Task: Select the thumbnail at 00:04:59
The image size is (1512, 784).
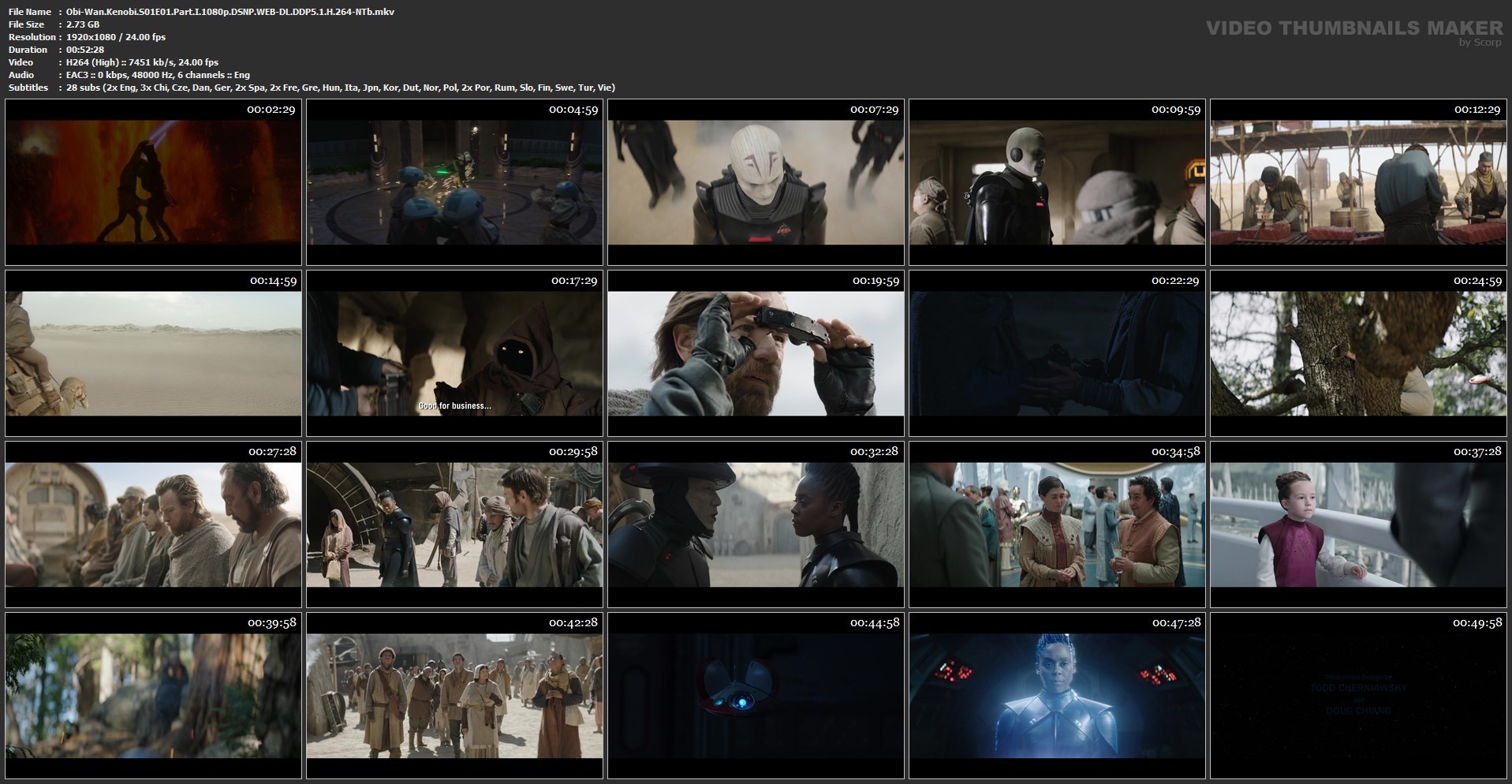Action: pyautogui.click(x=454, y=182)
